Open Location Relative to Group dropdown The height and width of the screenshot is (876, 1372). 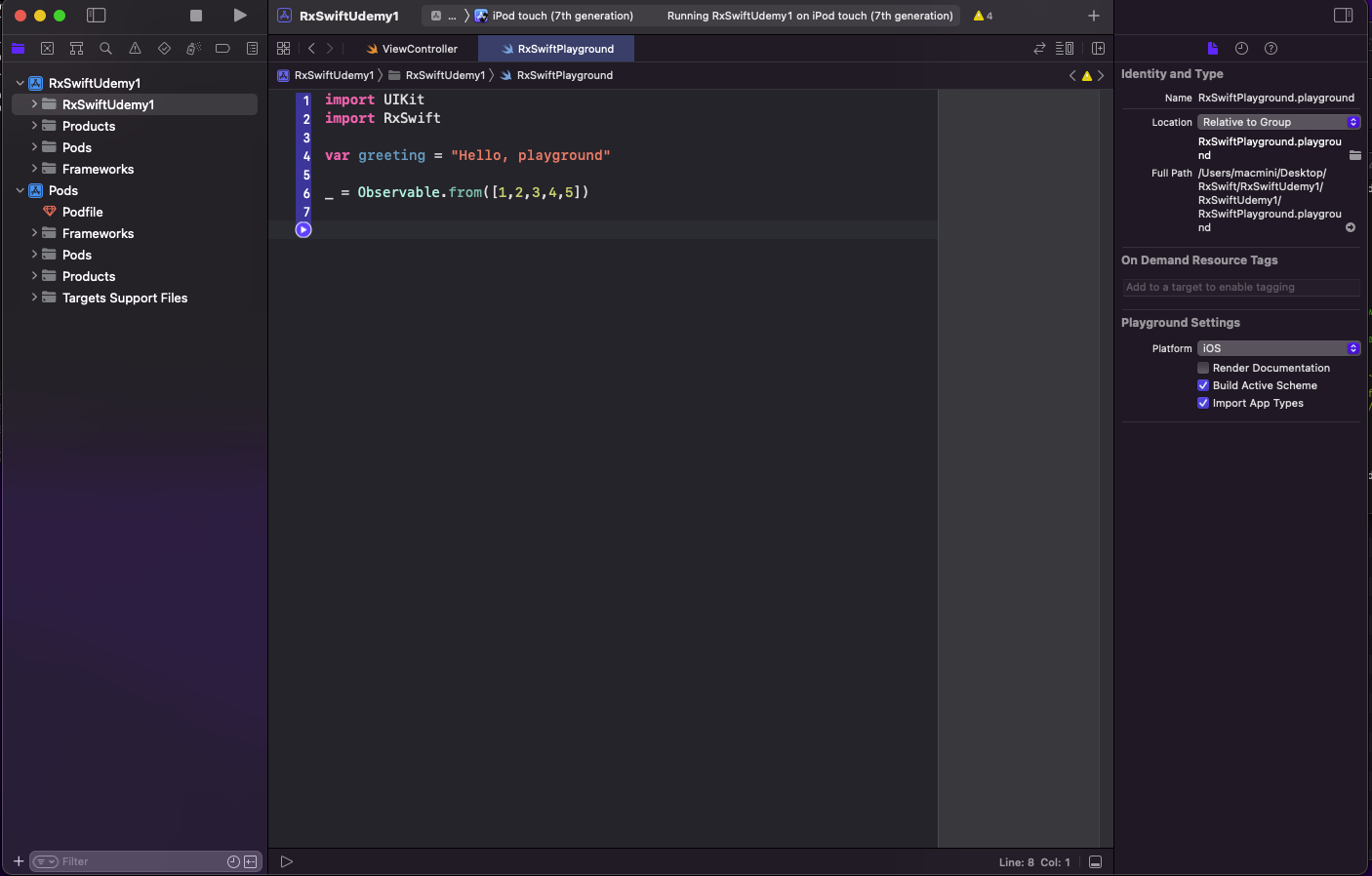1278,122
